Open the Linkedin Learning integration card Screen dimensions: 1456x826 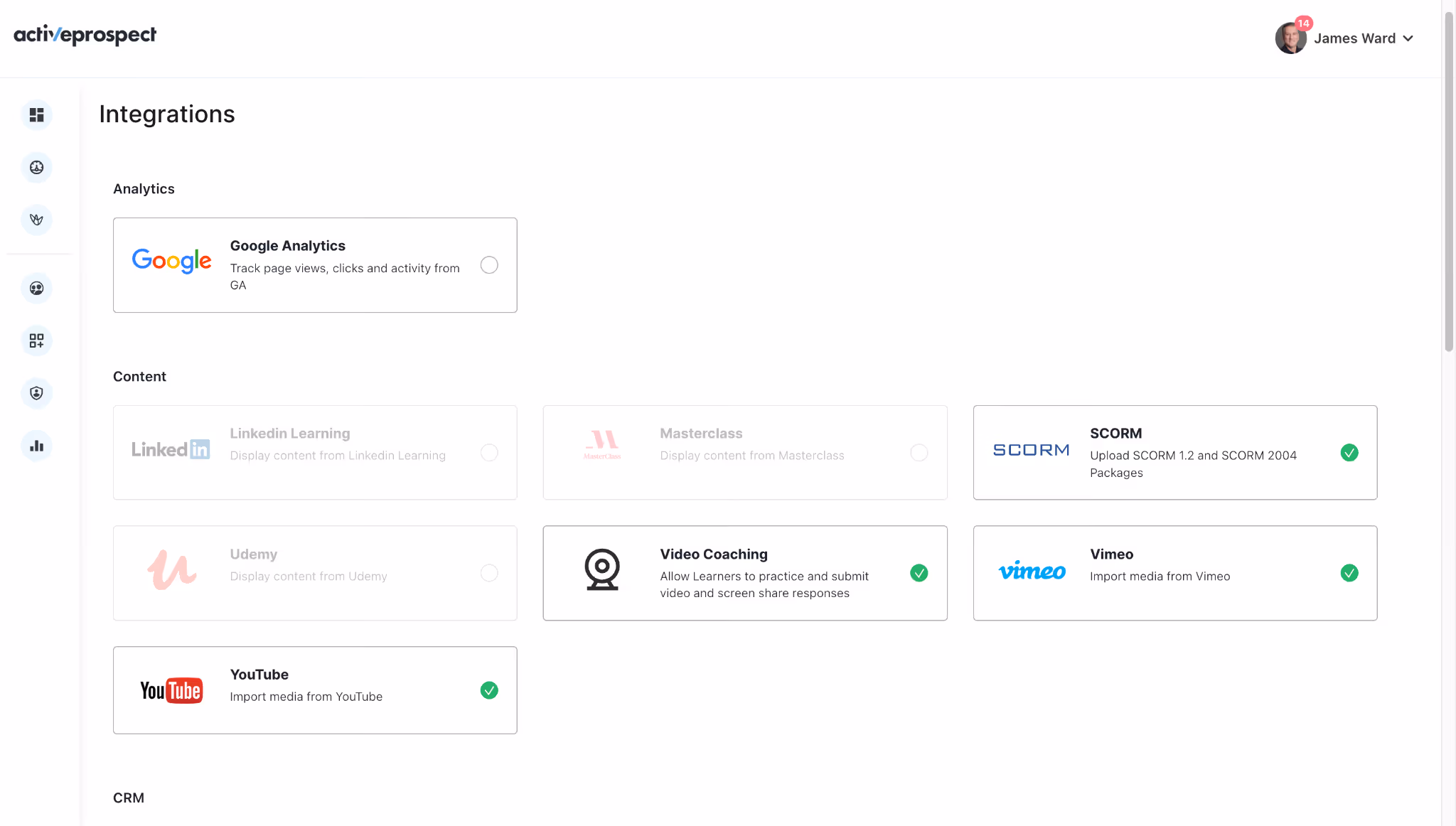coord(315,452)
